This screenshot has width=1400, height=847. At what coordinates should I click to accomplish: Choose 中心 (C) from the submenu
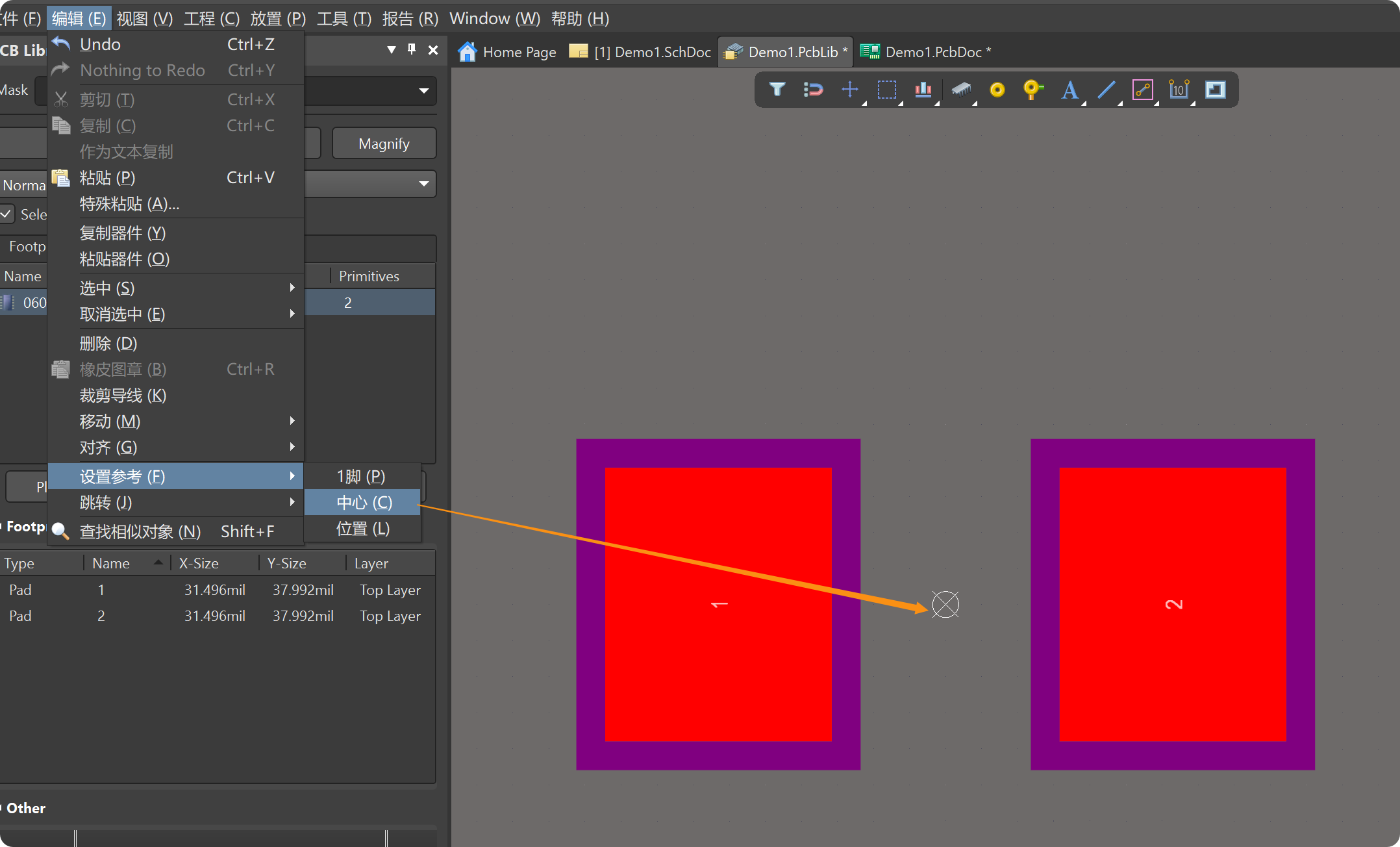tap(364, 502)
